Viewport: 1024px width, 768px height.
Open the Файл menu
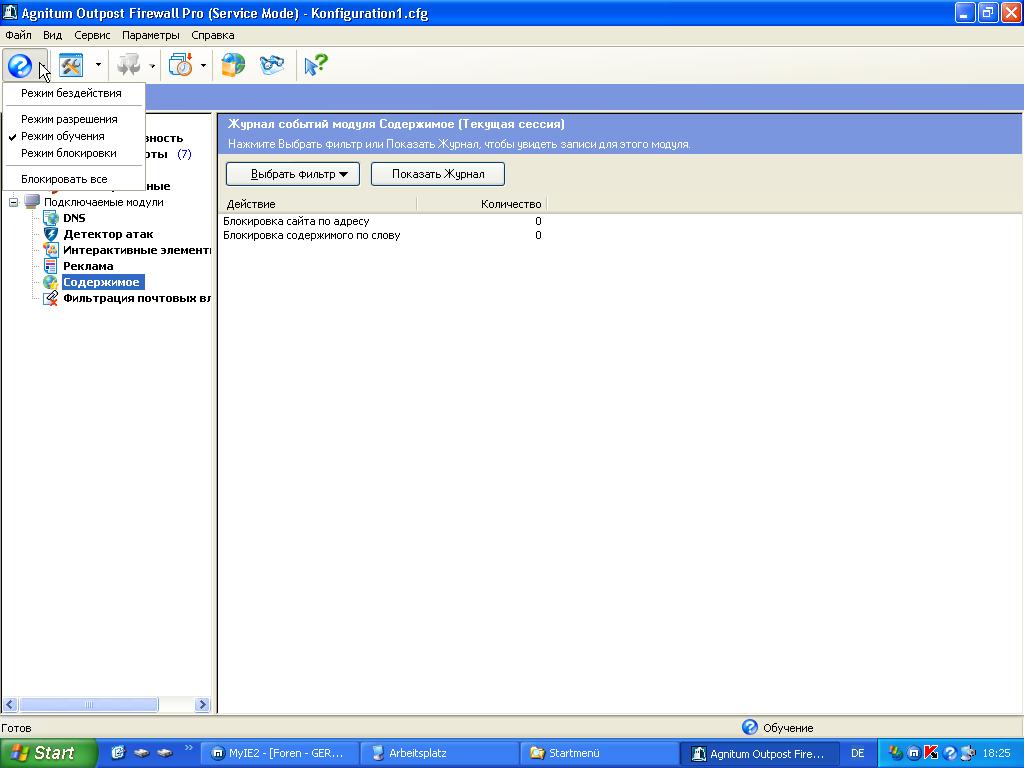tap(18, 35)
